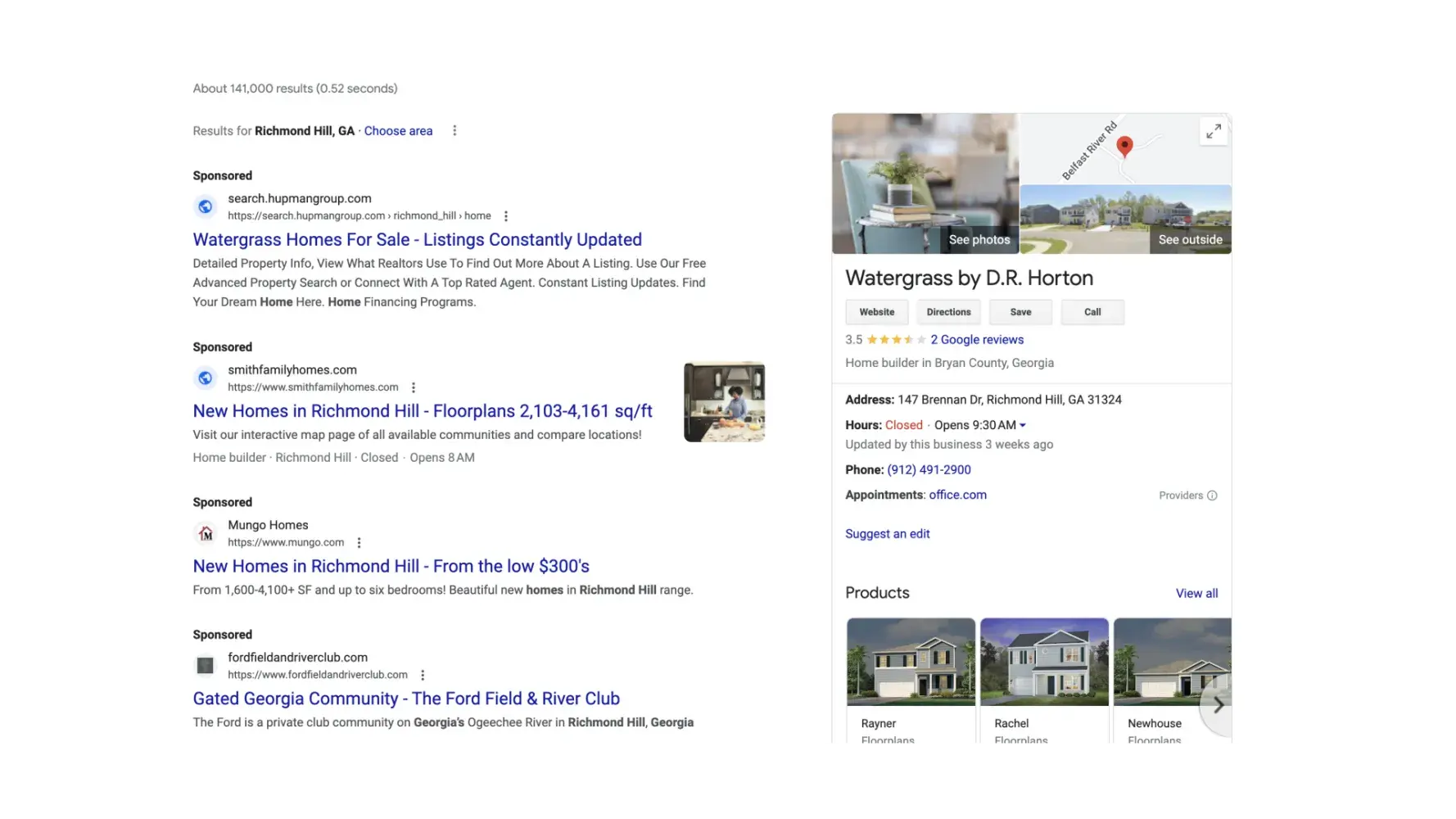Click the Website button
1456x819 pixels.
877,312
